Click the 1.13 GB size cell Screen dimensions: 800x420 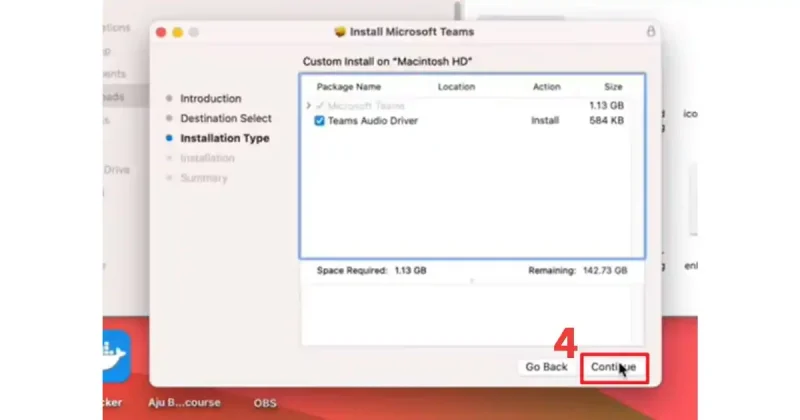coord(606,106)
